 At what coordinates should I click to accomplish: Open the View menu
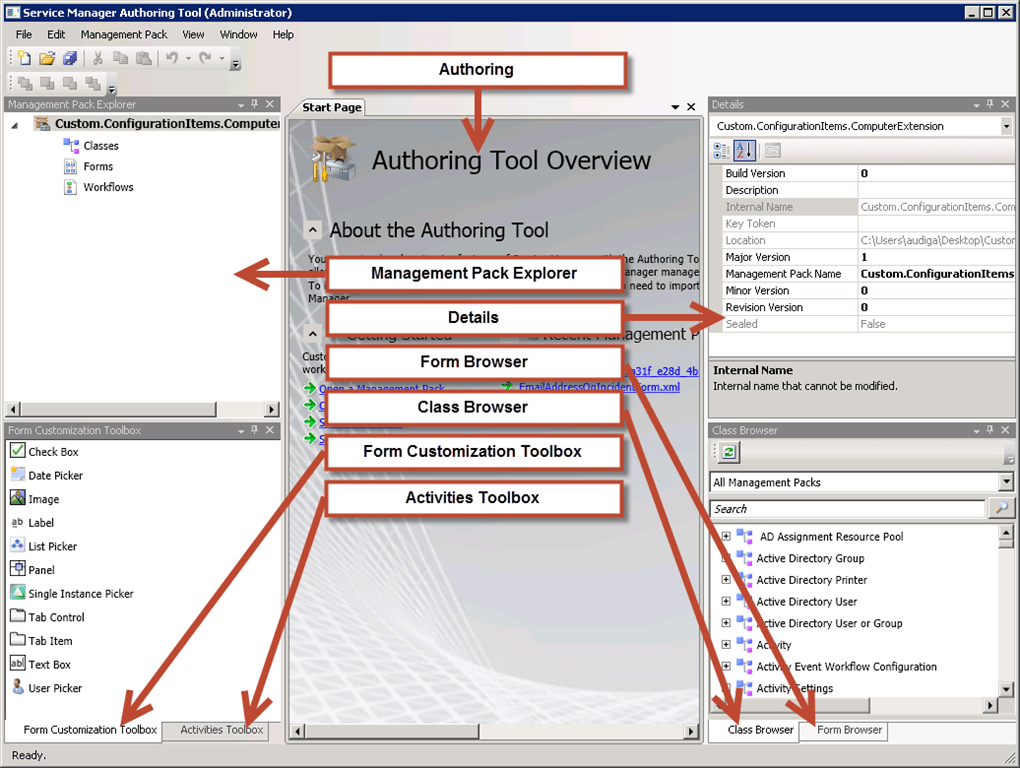tap(193, 34)
